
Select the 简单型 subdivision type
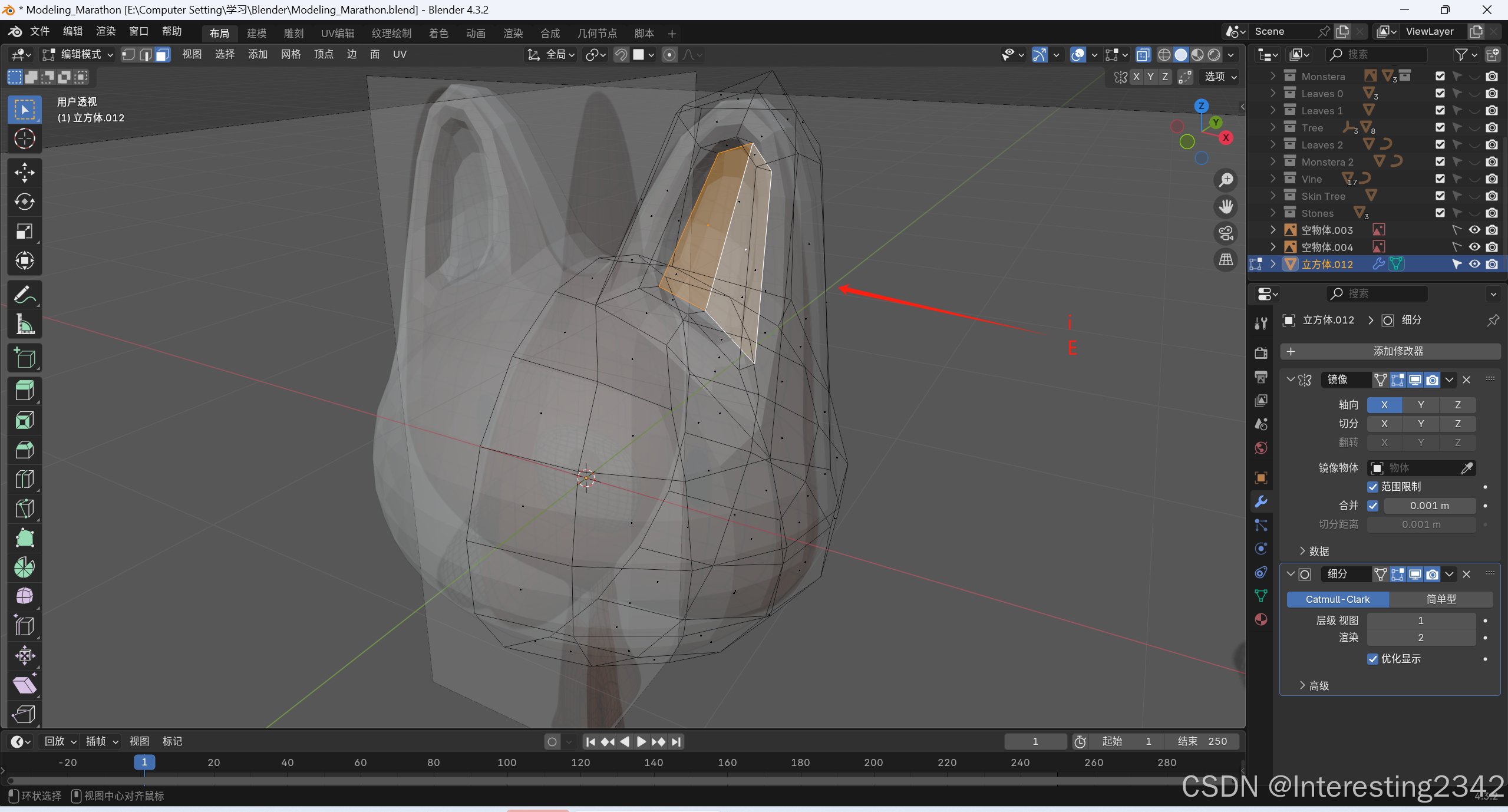[x=1441, y=599]
